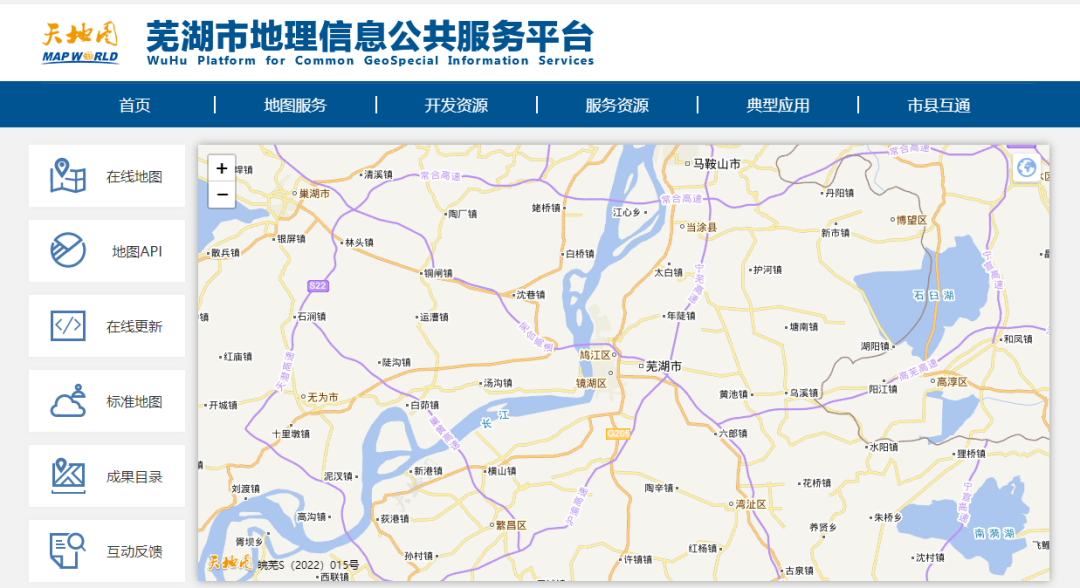Open the 互动反馈 sidebar link
The image size is (1080, 588).
coord(134,551)
